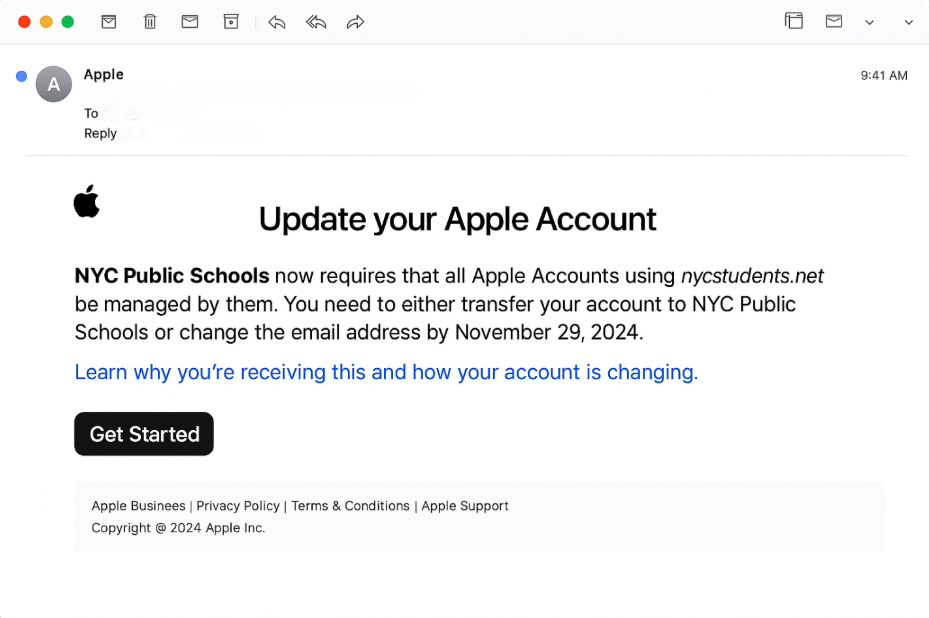Click the Forward arrow icon
Image resolution: width=929 pixels, height=618 pixels.
[x=355, y=22]
